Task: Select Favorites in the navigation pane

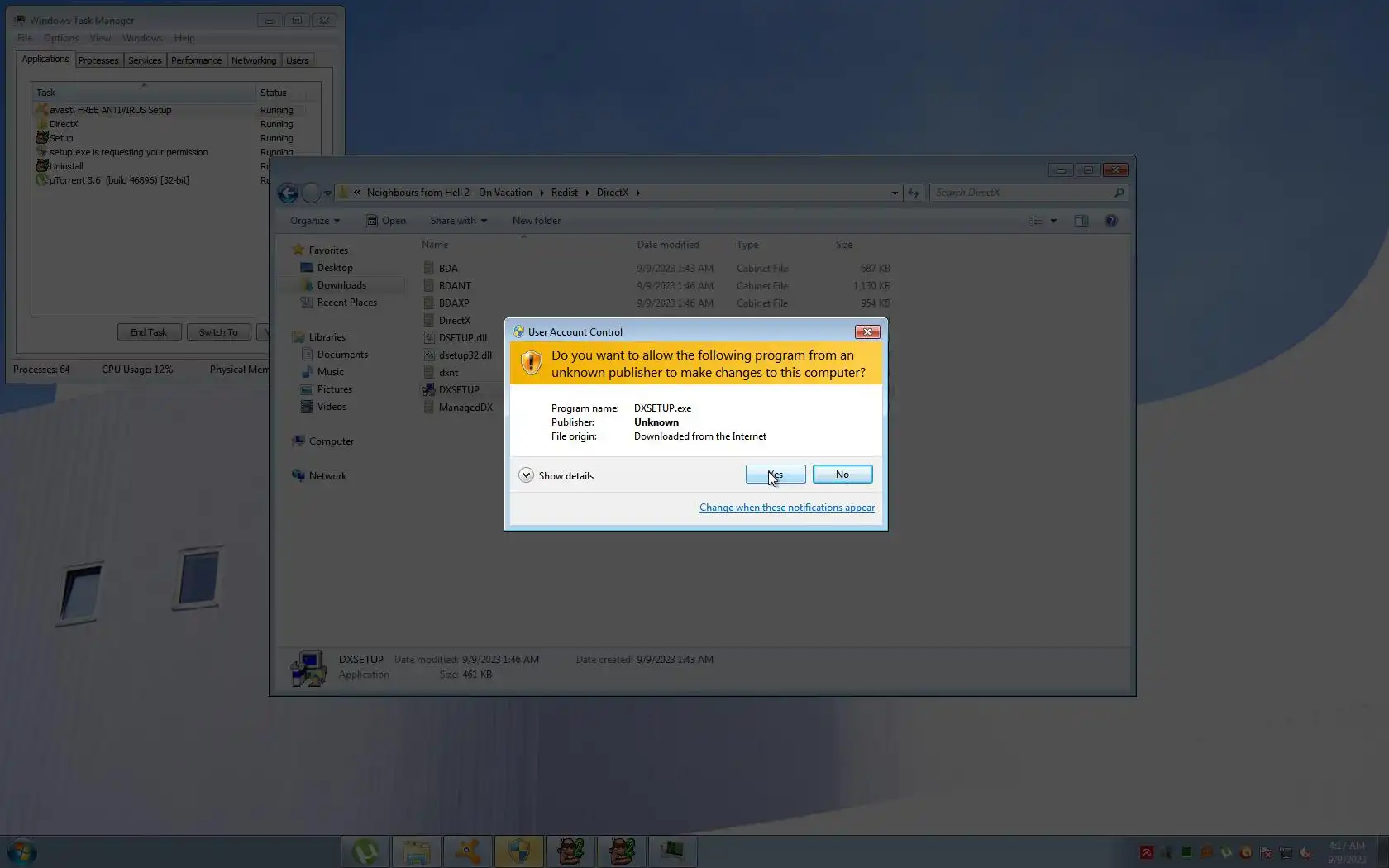Action: click(328, 250)
